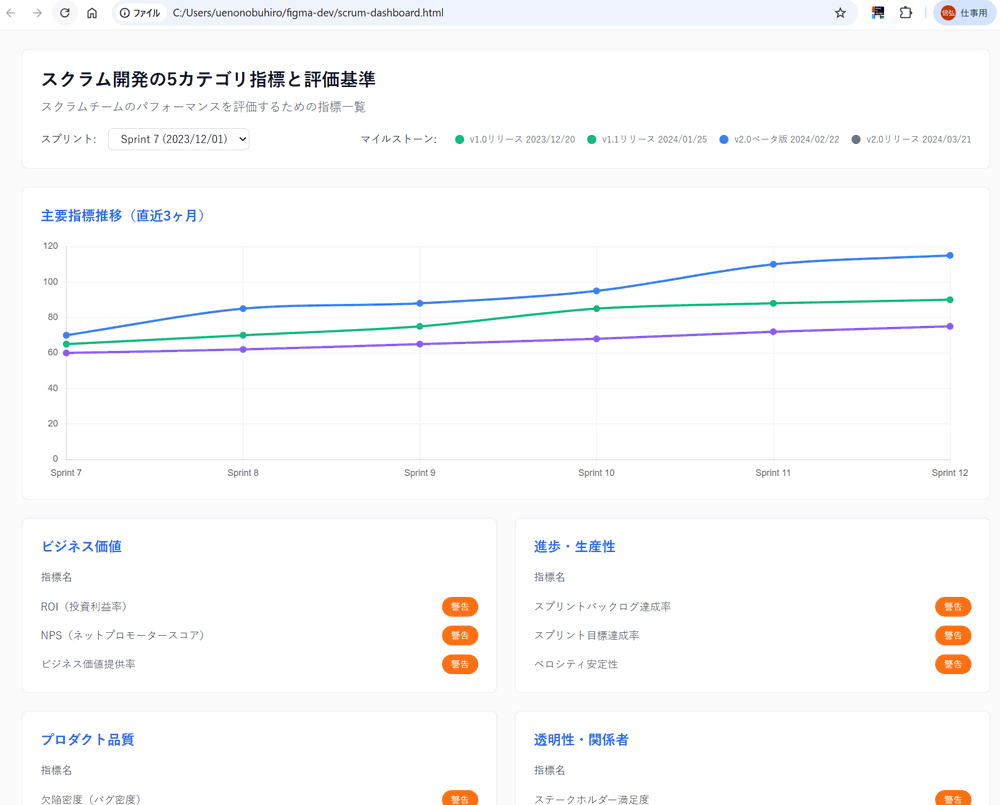Click the 警告 badge next to ROI（投資利益率）

tap(460, 607)
